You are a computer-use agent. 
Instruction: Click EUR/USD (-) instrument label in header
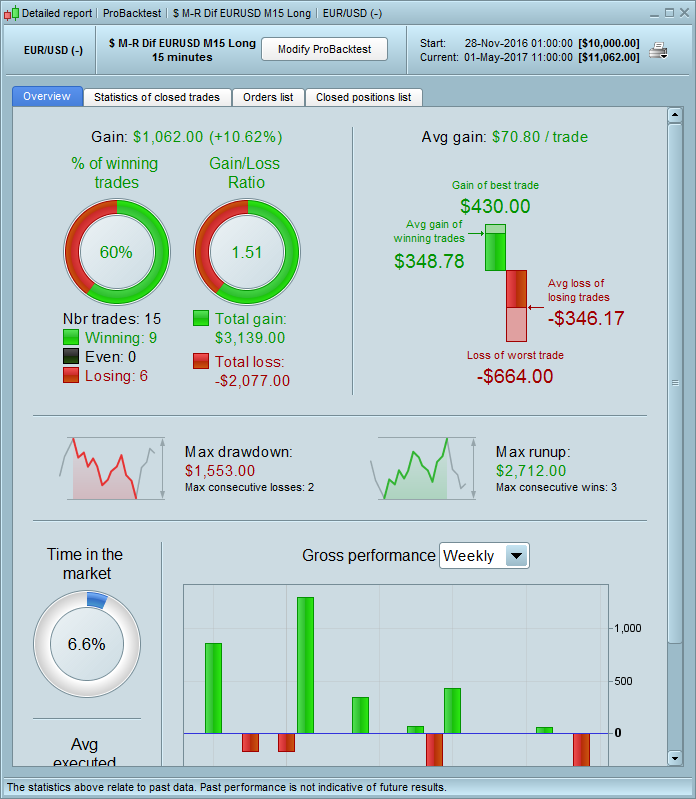53,50
